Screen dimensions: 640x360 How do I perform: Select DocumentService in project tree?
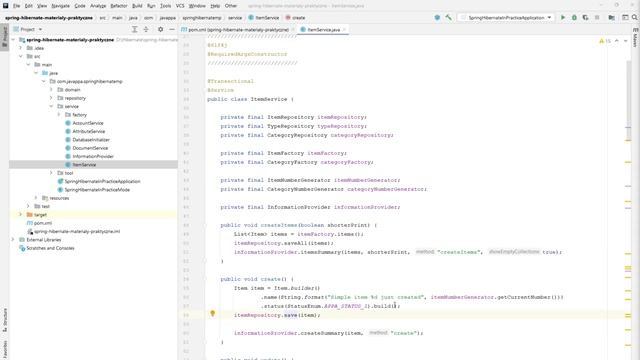[90, 148]
